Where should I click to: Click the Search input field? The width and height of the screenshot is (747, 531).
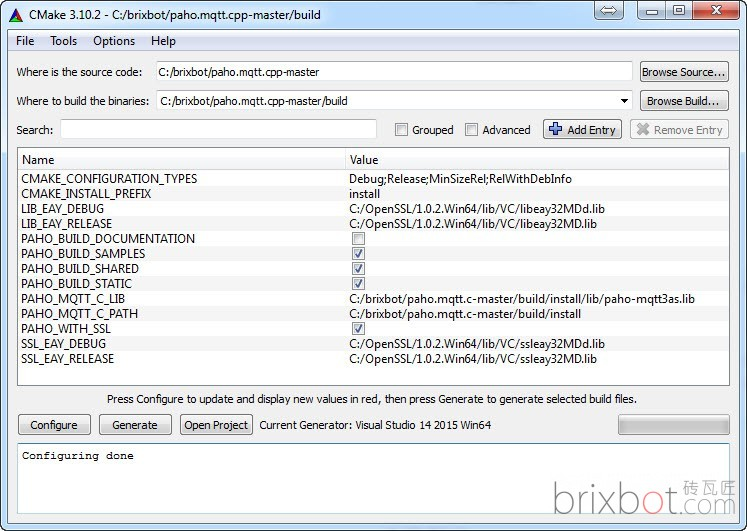pyautogui.click(x=218, y=130)
